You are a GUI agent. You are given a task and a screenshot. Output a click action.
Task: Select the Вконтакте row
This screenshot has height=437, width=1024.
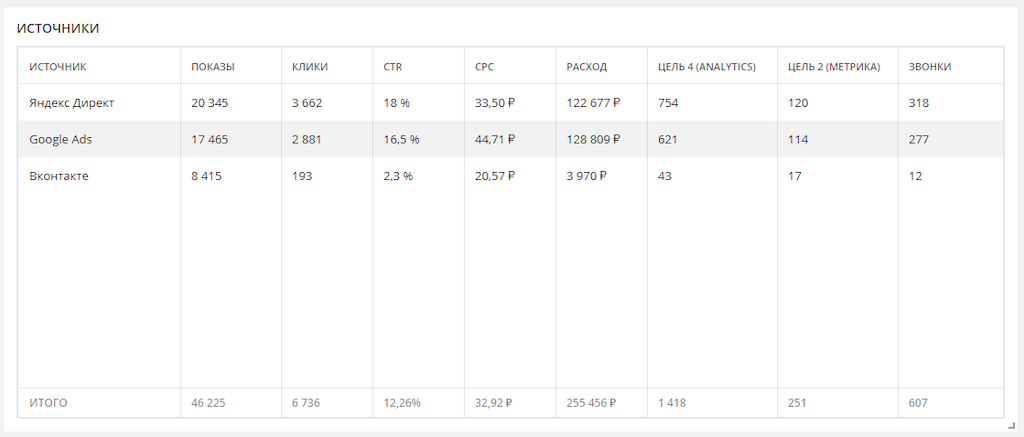point(59,176)
